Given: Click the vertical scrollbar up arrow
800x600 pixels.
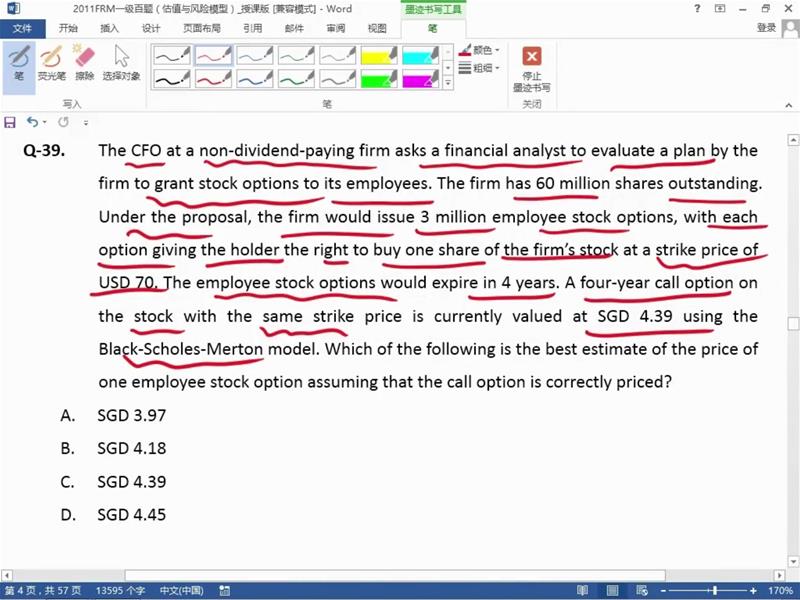Looking at the screenshot, I should pos(793,139).
